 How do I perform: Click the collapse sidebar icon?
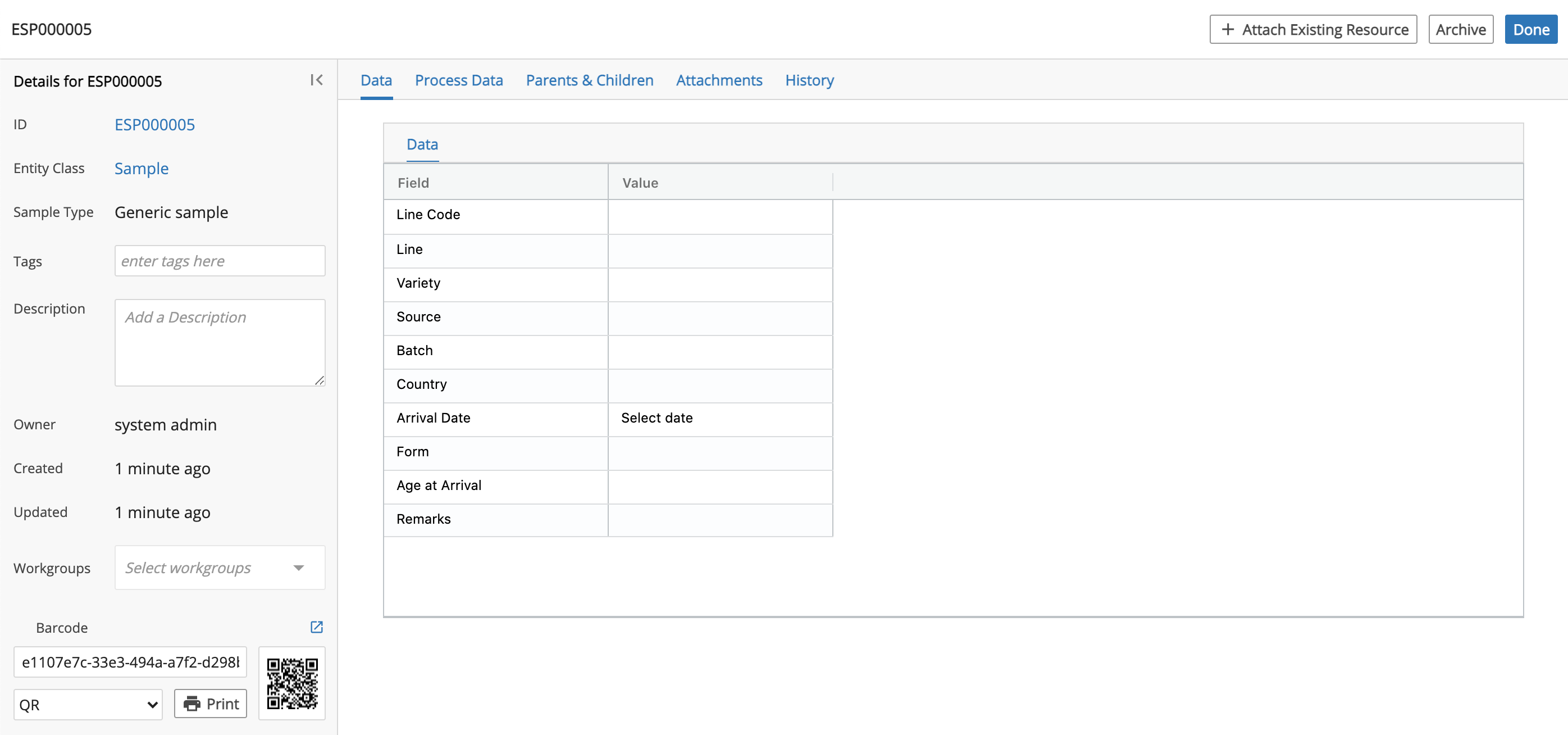click(317, 80)
